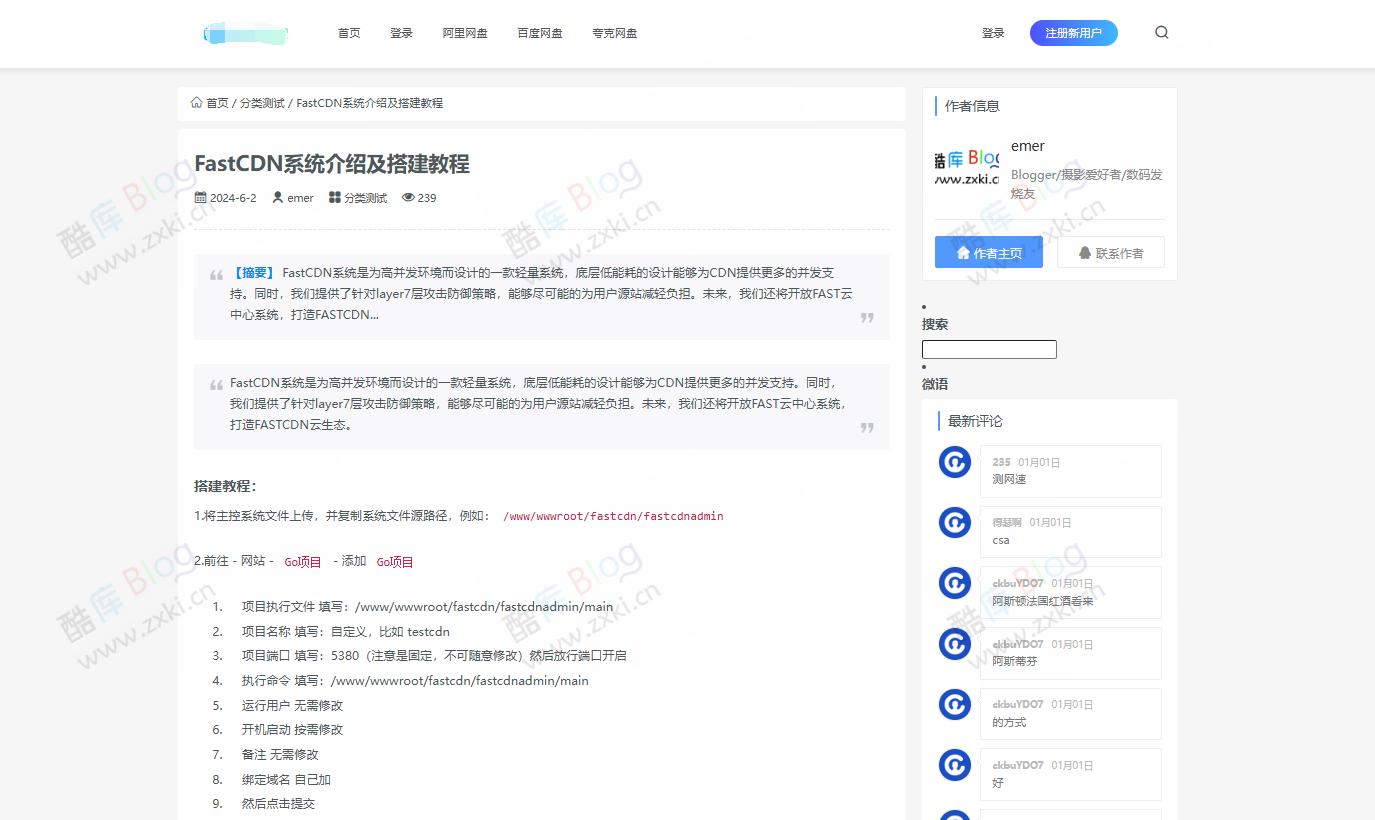Image resolution: width=1375 pixels, height=820 pixels.
Task: Click the eye icon showing 239 views
Action: point(410,197)
